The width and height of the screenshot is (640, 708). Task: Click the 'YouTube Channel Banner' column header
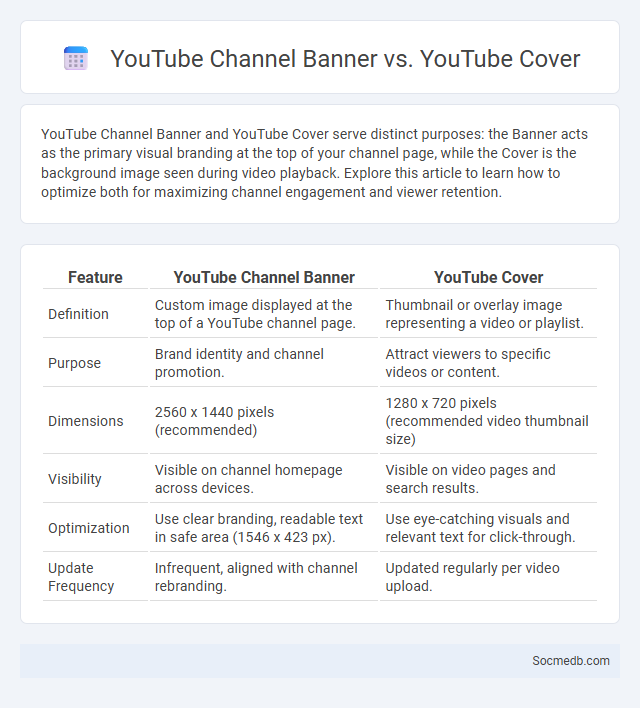coord(264,277)
